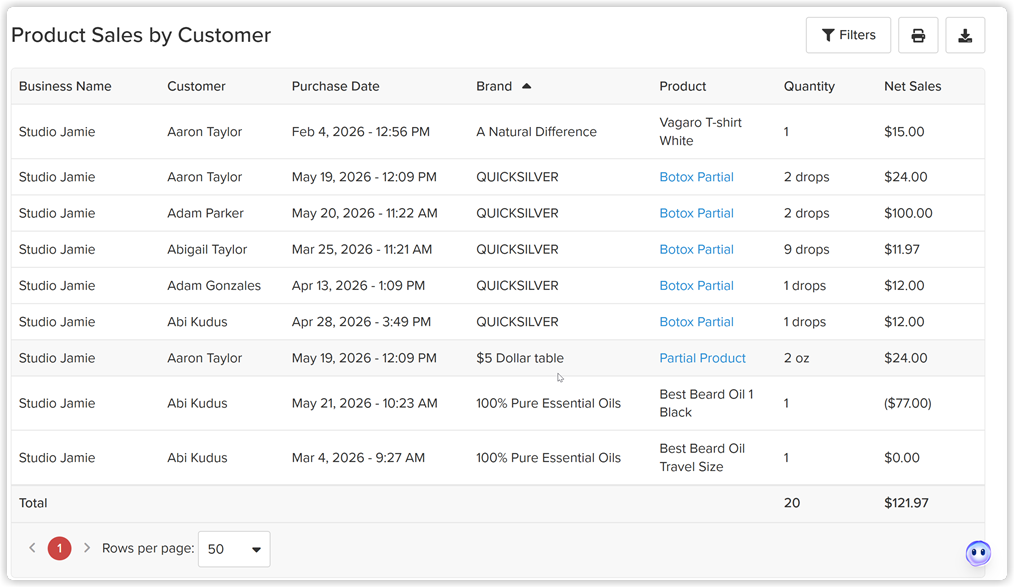1015x588 pixels.
Task: Open the chat assistant bubble
Action: tap(978, 553)
